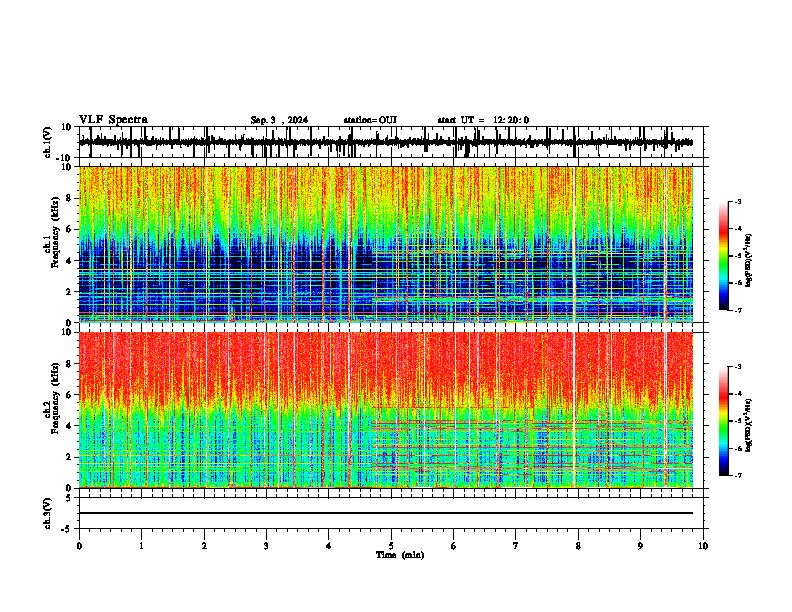Click the "start UT = 12:20:0" header text
Screen dimensions: 792x612
click(483, 120)
